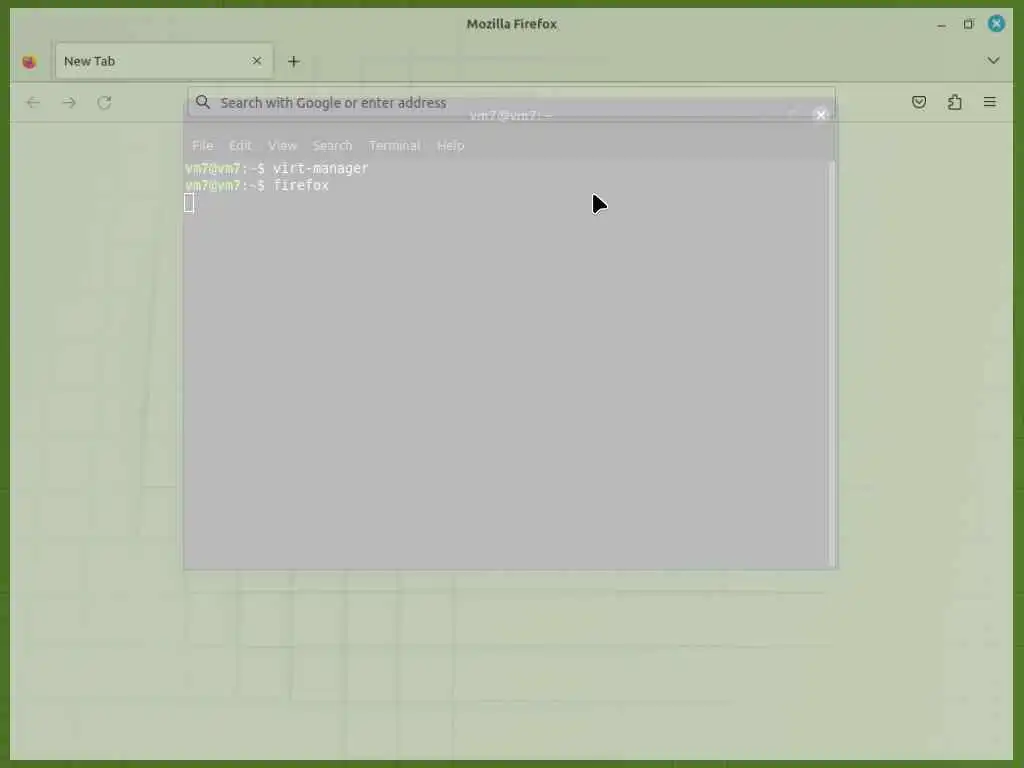Screen dimensions: 1024x768
Task: Click the magnifier icon in address bar
Action: point(203,102)
